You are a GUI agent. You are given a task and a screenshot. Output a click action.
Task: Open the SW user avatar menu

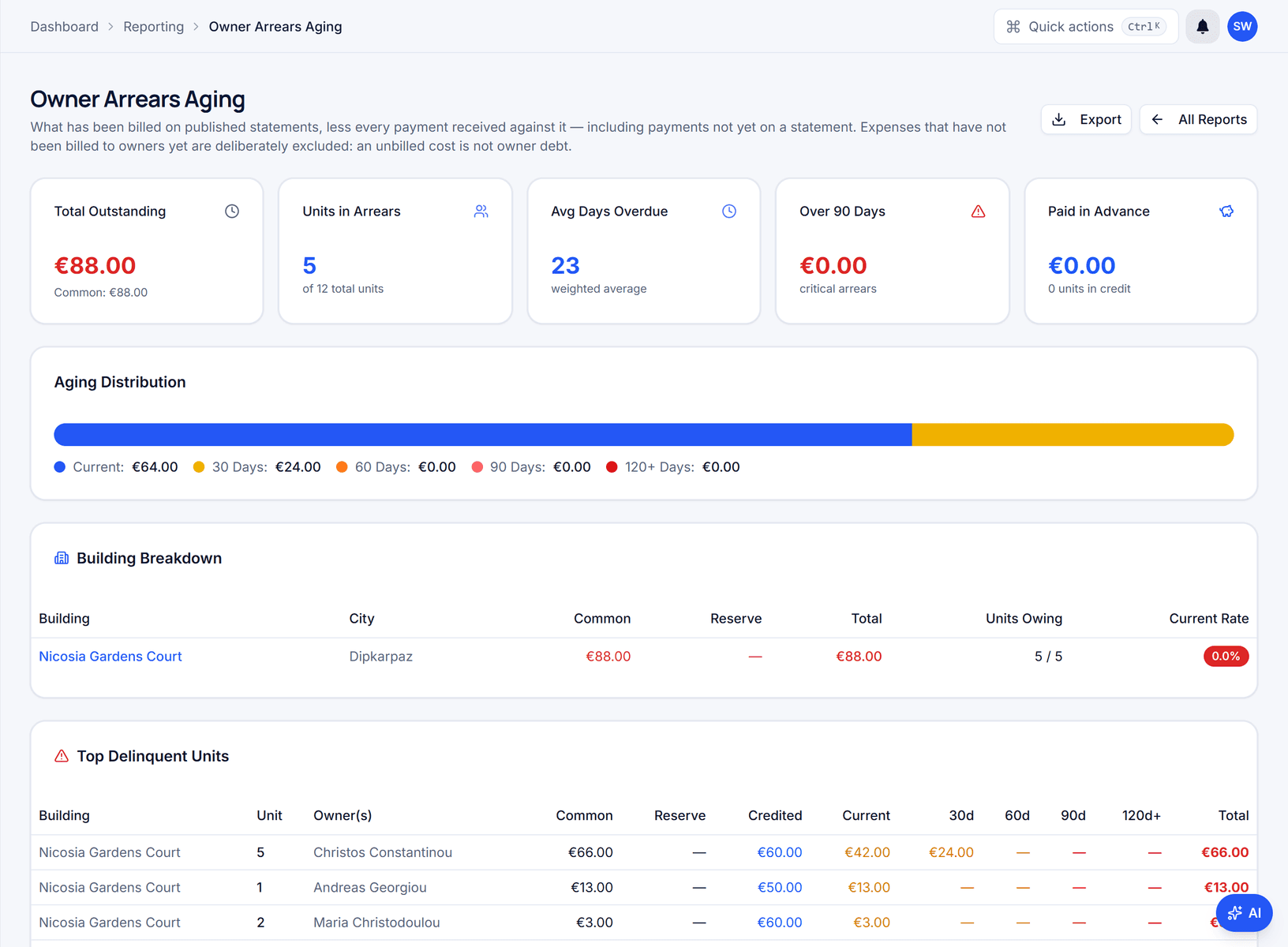1242,27
